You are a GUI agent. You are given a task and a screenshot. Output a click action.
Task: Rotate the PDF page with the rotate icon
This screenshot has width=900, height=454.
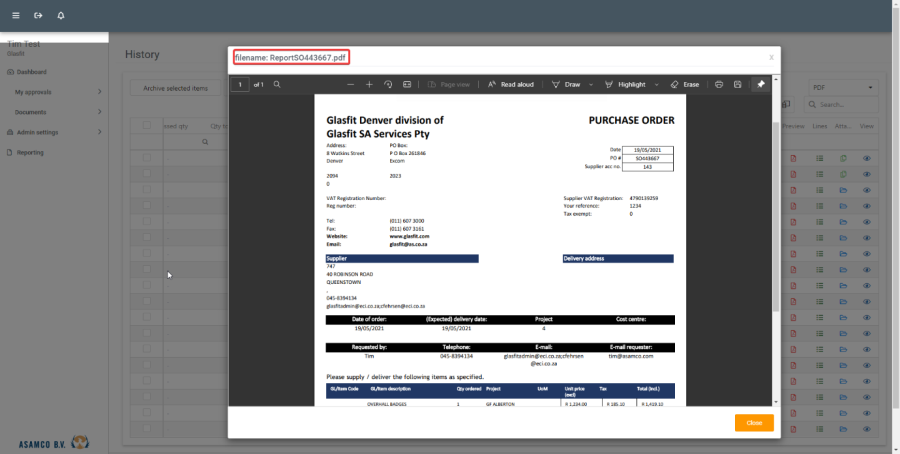(x=388, y=85)
